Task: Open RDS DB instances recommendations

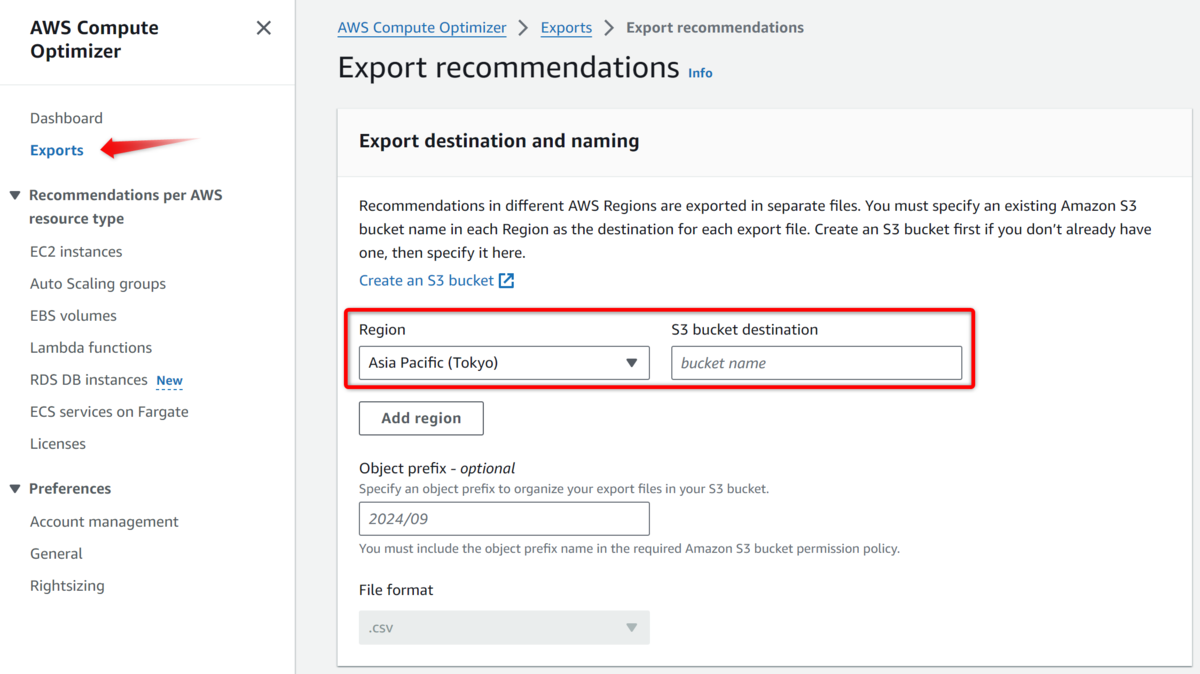Action: point(89,380)
